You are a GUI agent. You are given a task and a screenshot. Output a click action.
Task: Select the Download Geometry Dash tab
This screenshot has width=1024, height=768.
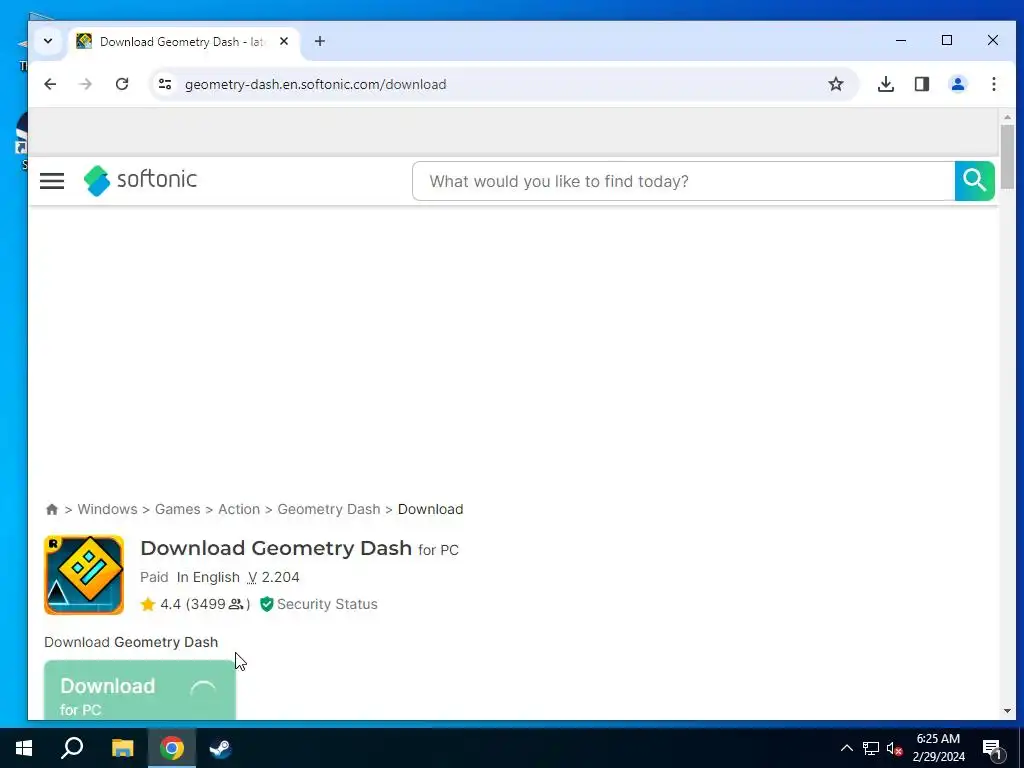pyautogui.click(x=184, y=42)
